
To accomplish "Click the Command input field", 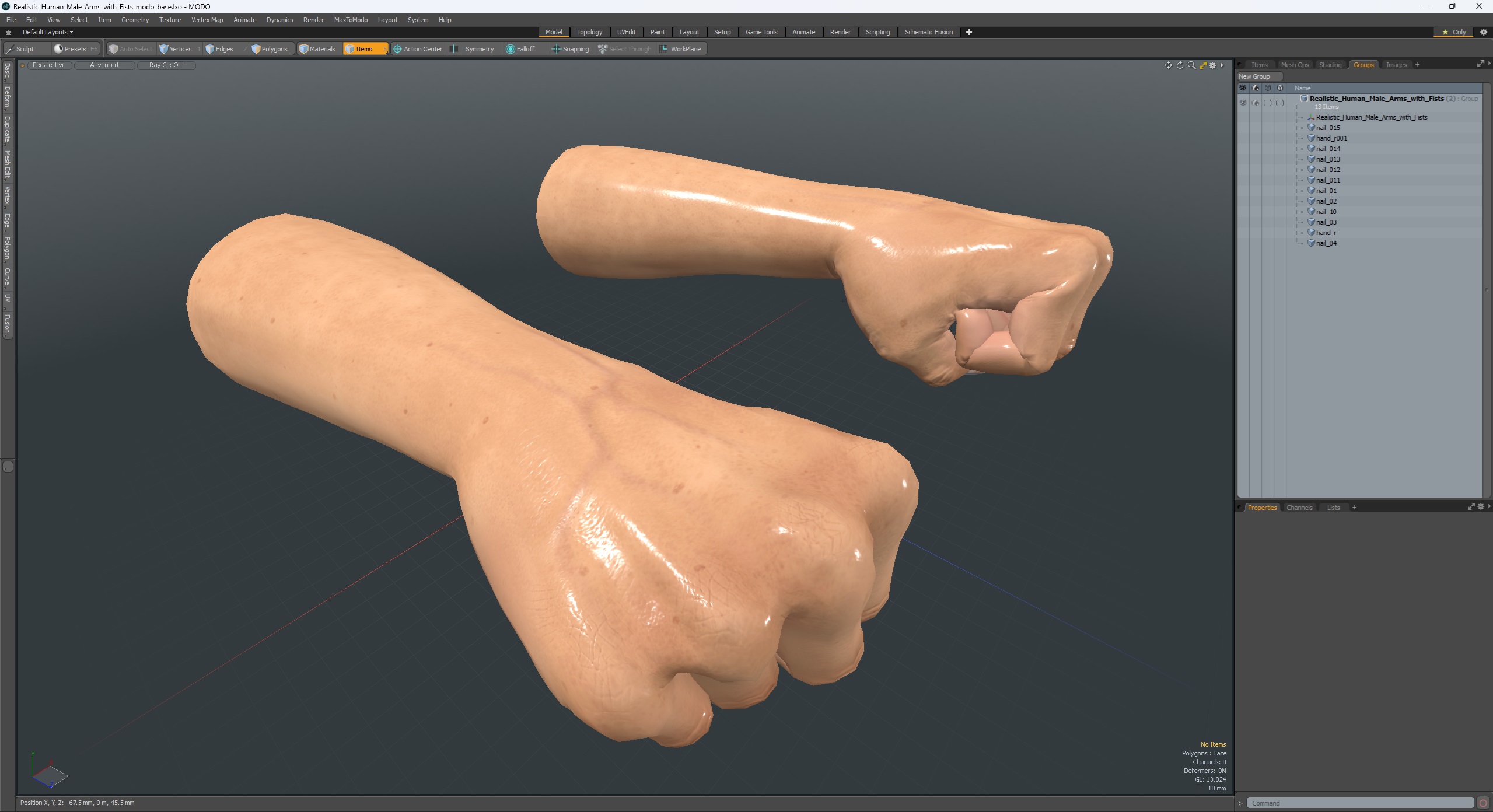I will click(x=1359, y=803).
